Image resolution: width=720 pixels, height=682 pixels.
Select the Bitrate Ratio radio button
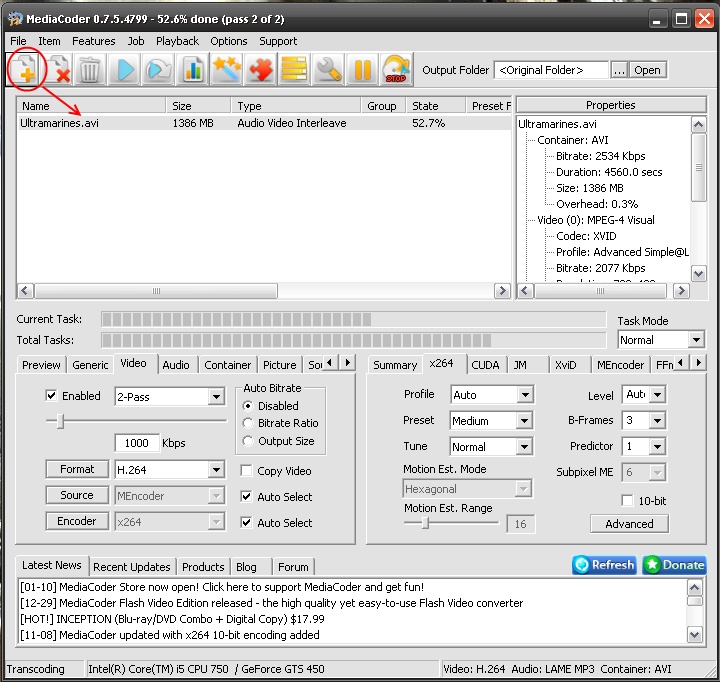(248, 423)
